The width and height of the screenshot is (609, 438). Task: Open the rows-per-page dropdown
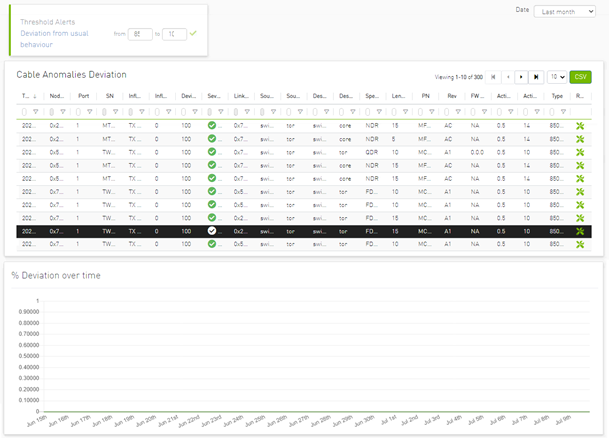click(x=557, y=76)
